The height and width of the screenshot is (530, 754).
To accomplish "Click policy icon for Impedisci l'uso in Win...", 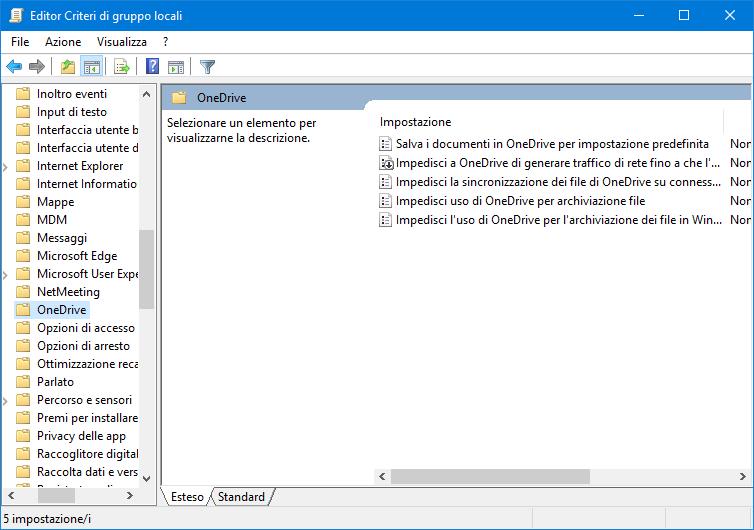I will click(385, 220).
